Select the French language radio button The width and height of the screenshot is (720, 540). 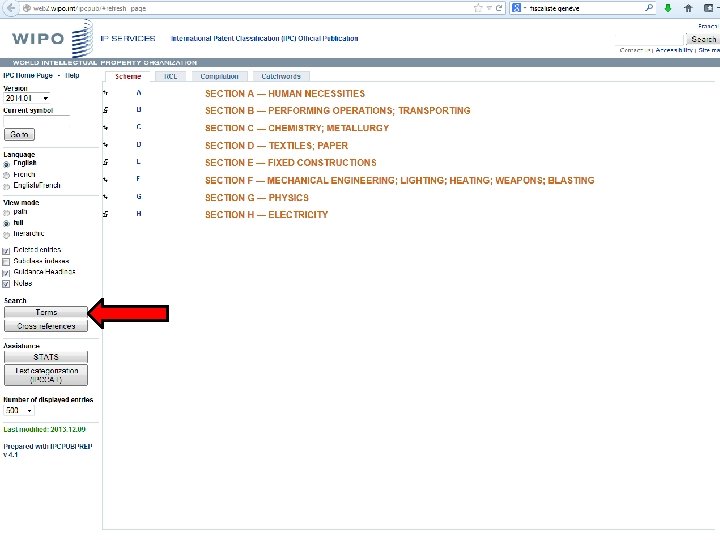pyautogui.click(x=6, y=175)
